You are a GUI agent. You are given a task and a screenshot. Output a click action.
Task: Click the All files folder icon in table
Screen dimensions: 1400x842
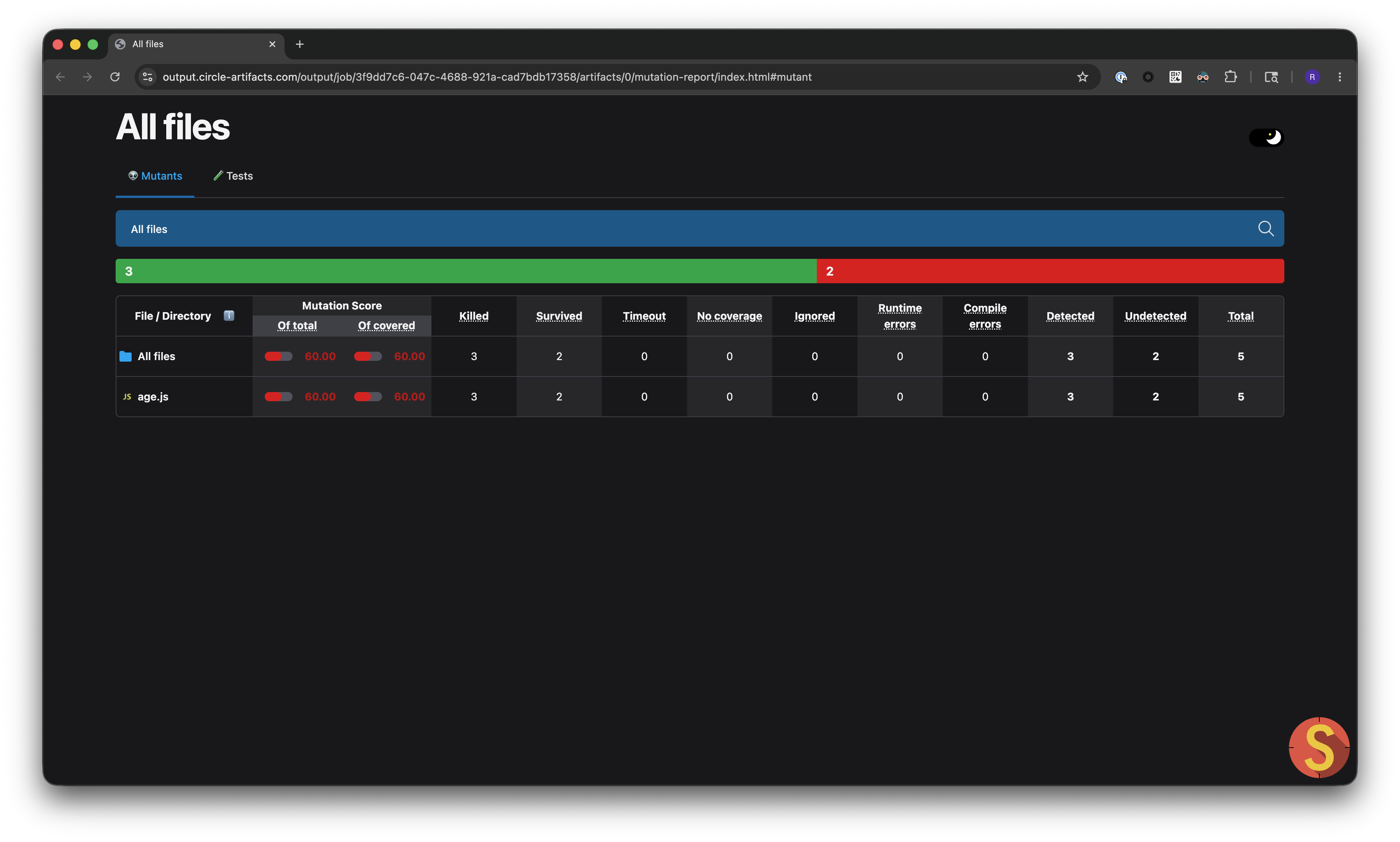click(125, 356)
